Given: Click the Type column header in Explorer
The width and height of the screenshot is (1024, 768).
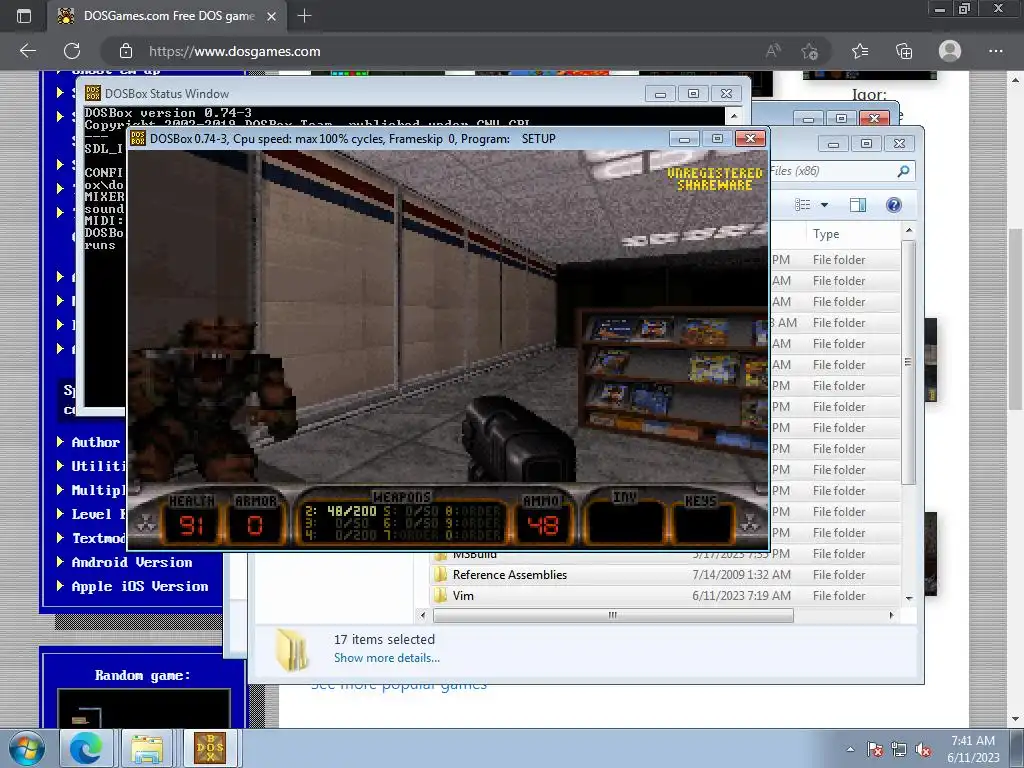Looking at the screenshot, I should coord(826,234).
